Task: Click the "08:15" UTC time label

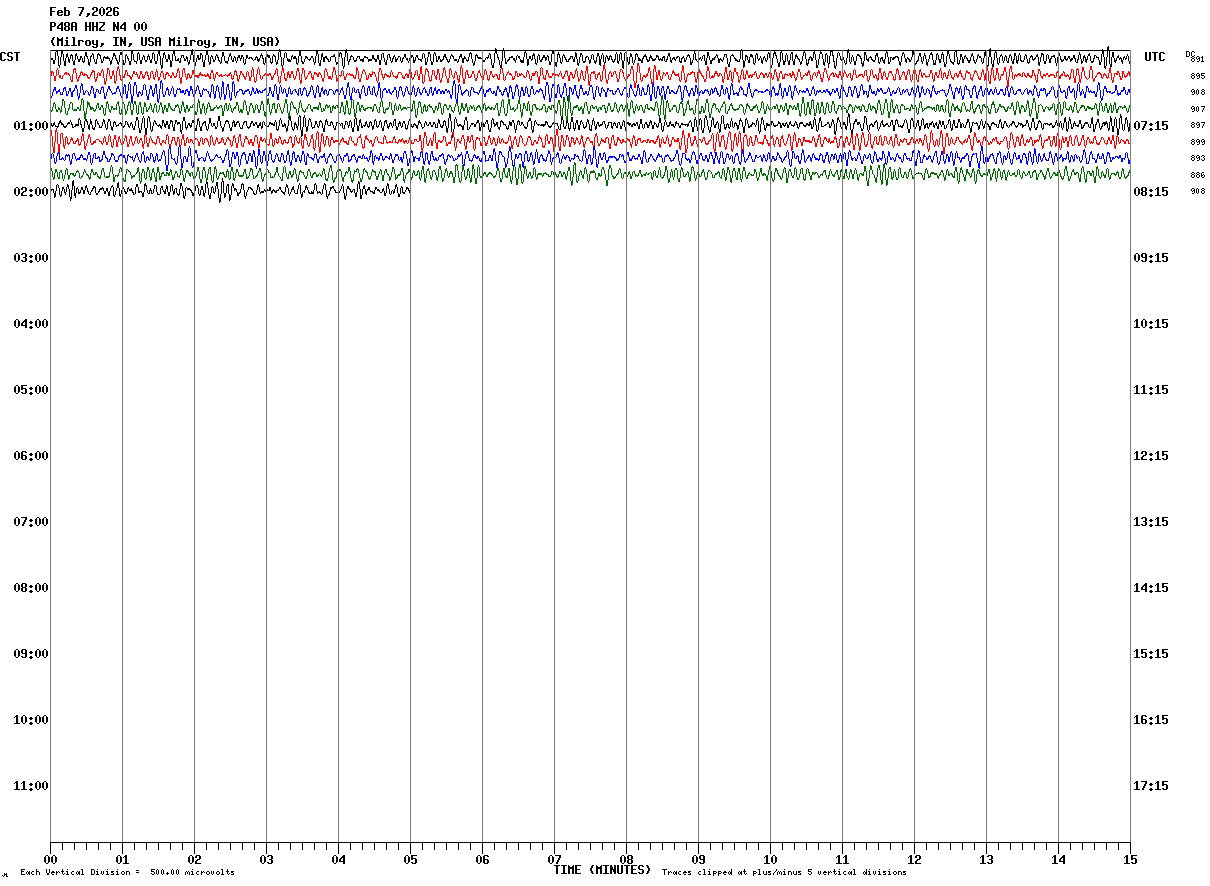Action: point(1151,192)
